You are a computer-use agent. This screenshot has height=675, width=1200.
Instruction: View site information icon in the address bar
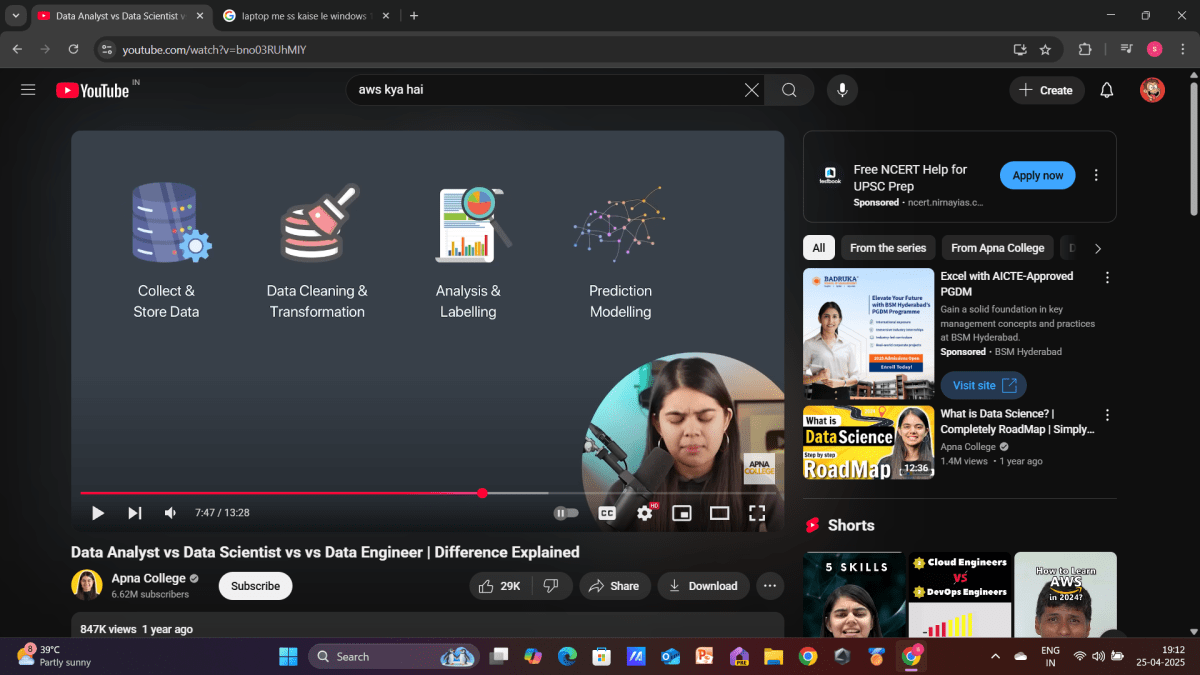click(x=108, y=49)
